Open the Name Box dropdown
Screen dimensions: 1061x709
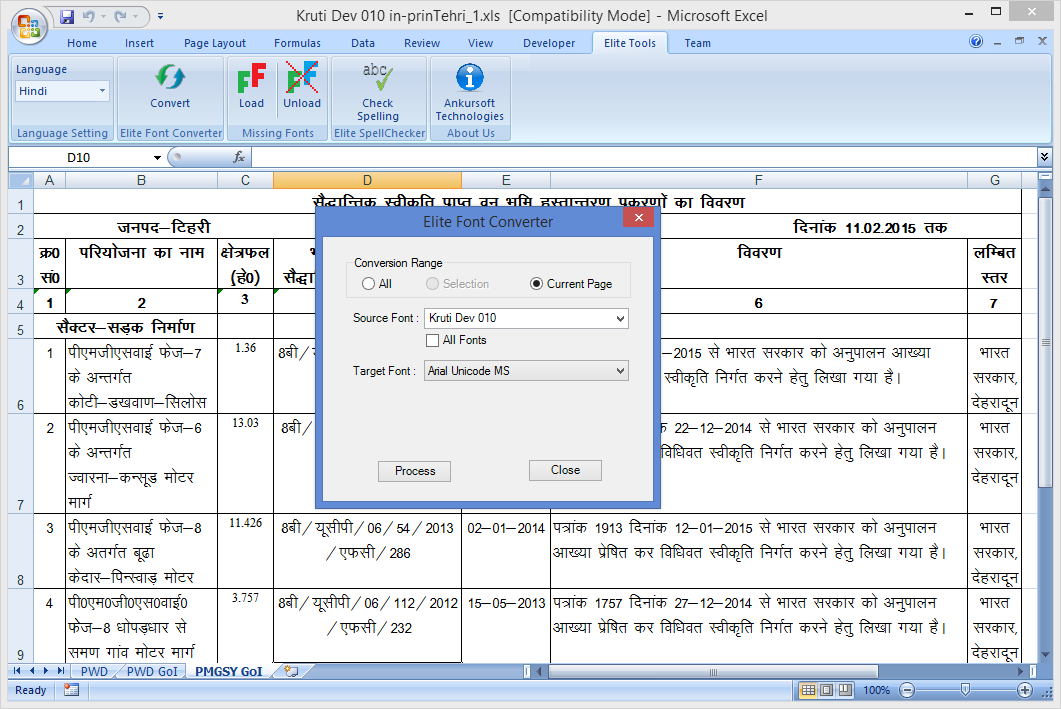click(158, 158)
